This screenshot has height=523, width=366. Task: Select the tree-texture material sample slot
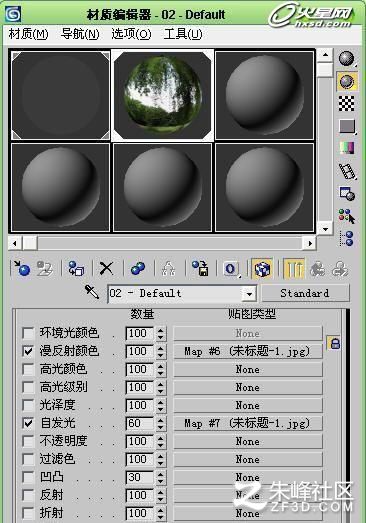click(163, 95)
